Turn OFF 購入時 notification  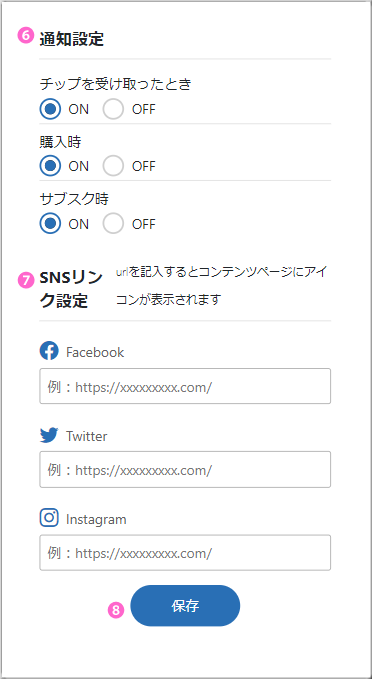point(113,166)
